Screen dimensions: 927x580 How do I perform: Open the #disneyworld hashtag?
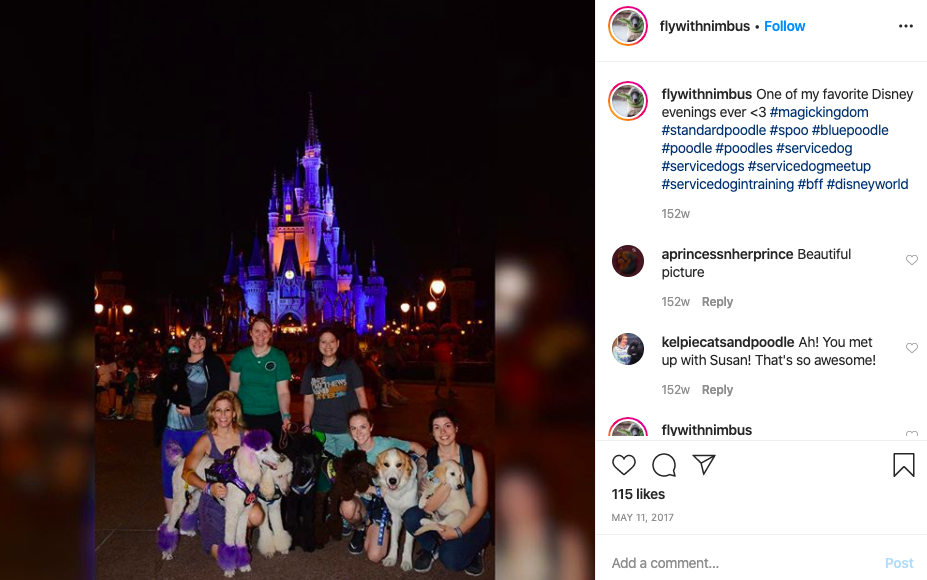pyautogui.click(x=867, y=184)
